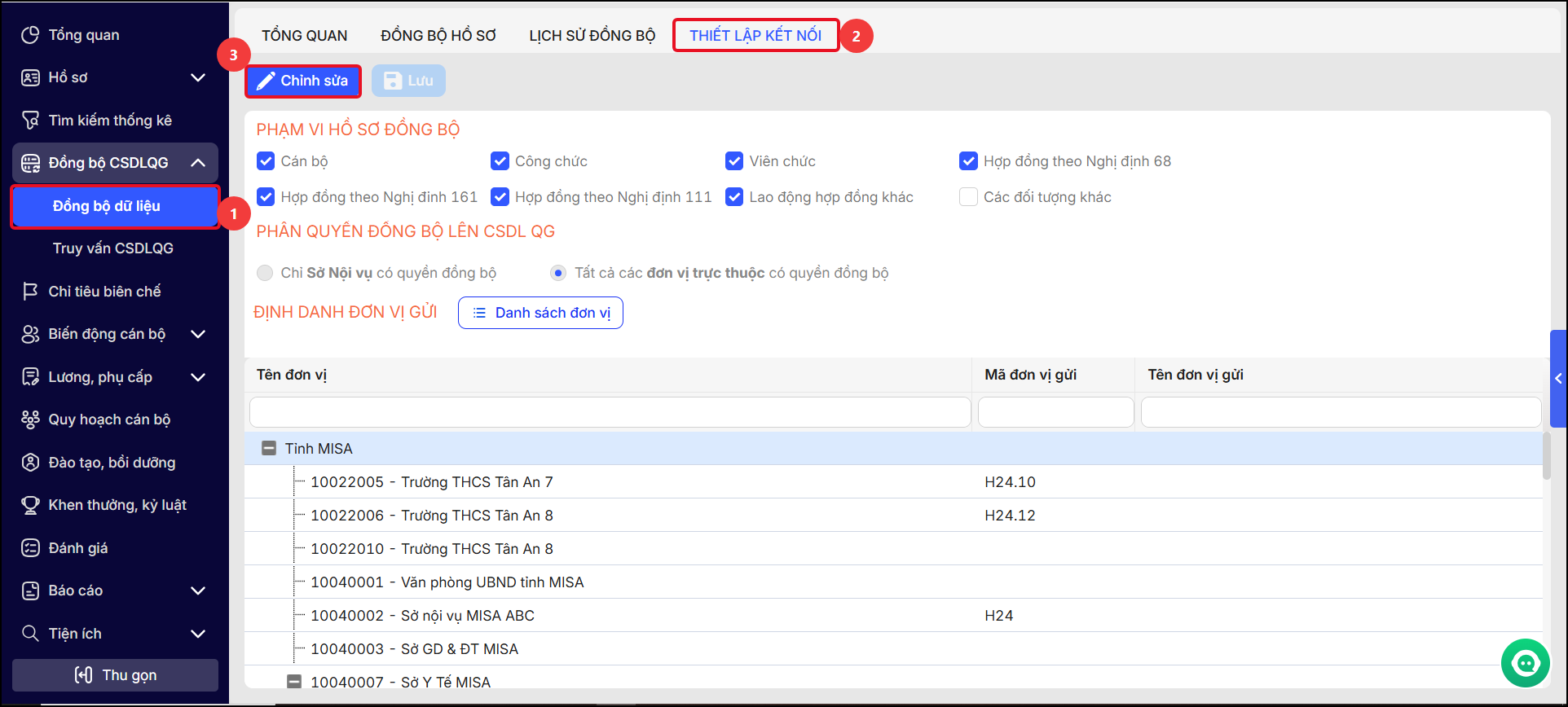Switch to TỔNG QUAN tab
Image resolution: width=1568 pixels, height=707 pixels.
pyautogui.click(x=305, y=36)
